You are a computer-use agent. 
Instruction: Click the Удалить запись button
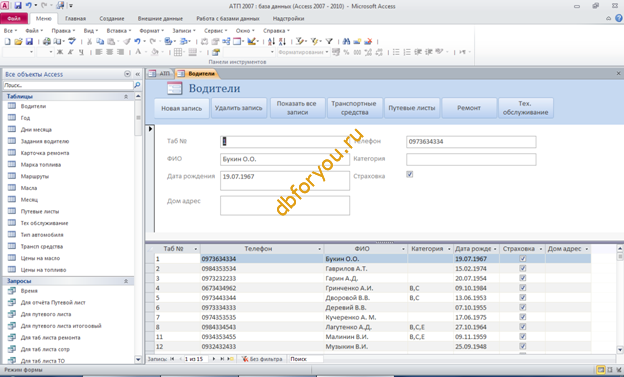[x=238, y=108]
